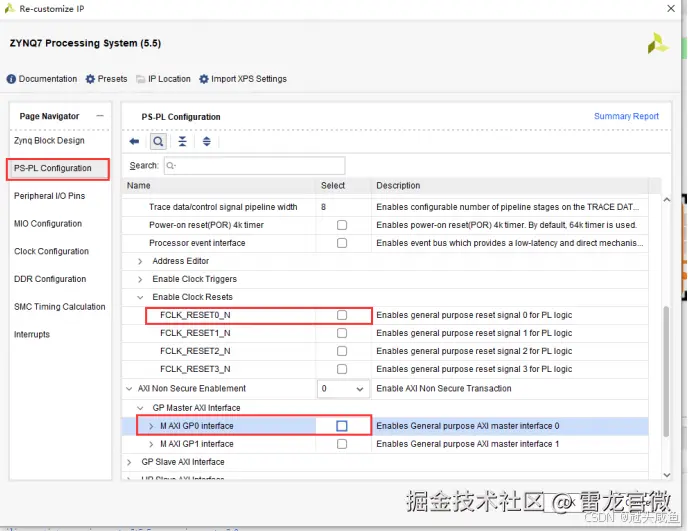Enable Power-on reset(POR) 4k timer checkbox

[x=342, y=225]
